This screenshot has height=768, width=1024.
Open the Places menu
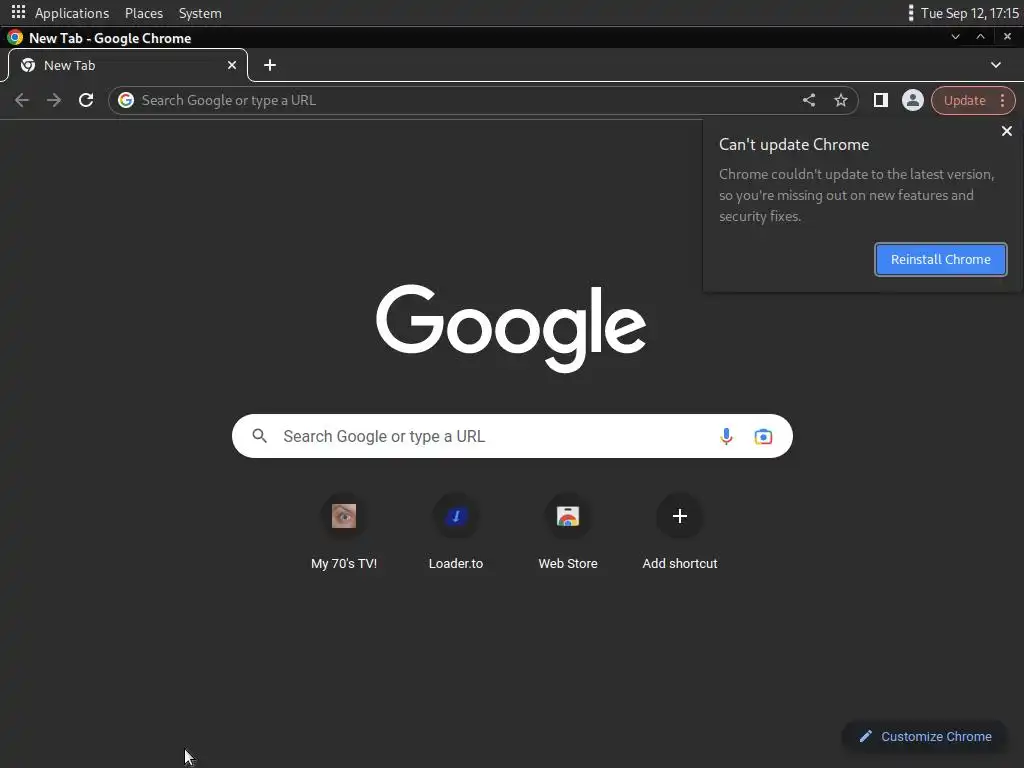(x=144, y=13)
